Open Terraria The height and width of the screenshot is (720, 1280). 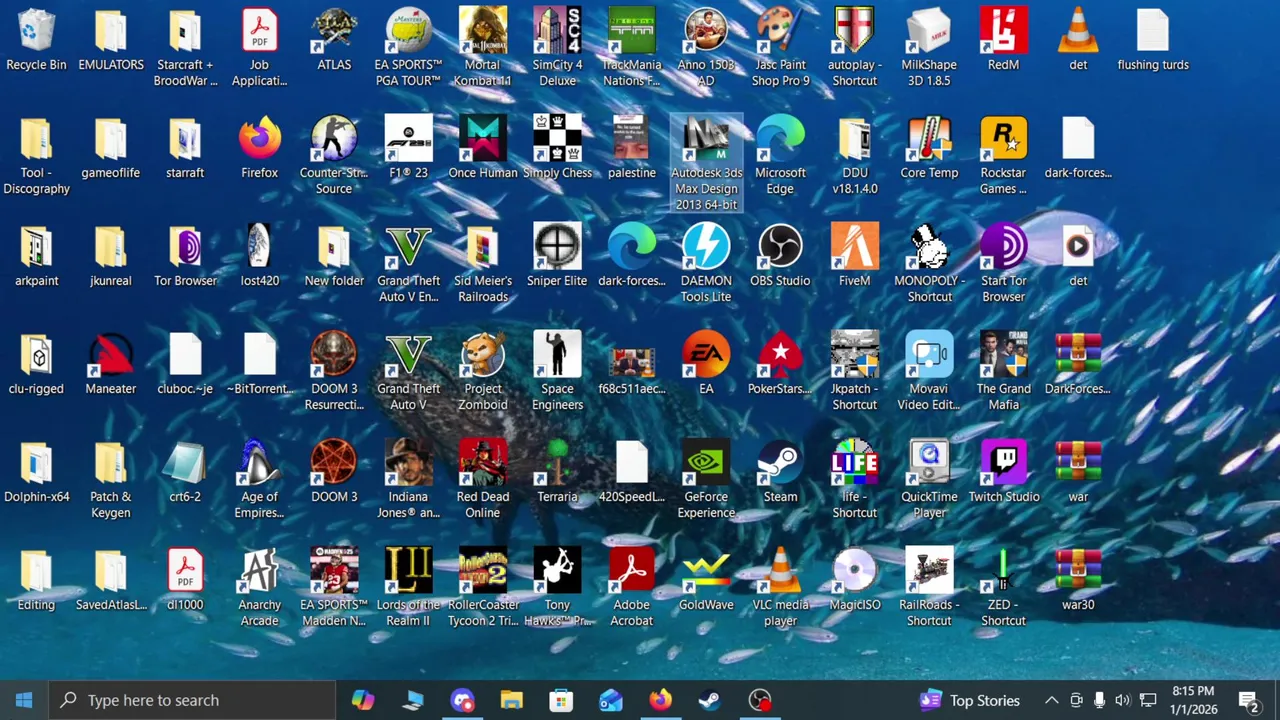[x=557, y=472]
